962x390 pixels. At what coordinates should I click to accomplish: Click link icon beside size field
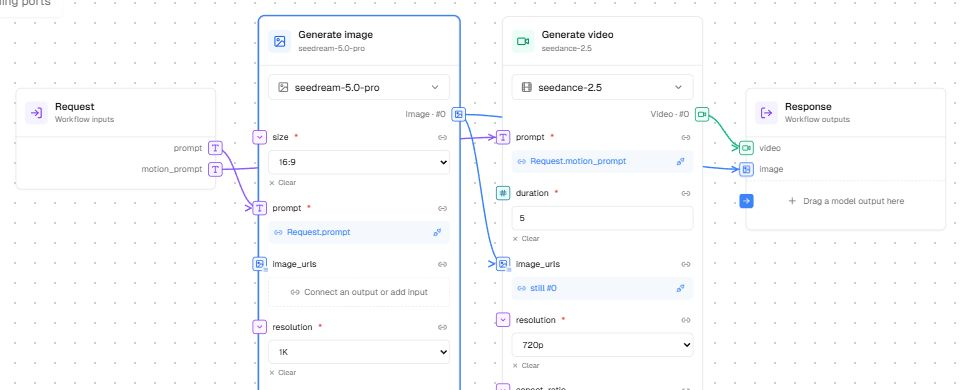442,137
